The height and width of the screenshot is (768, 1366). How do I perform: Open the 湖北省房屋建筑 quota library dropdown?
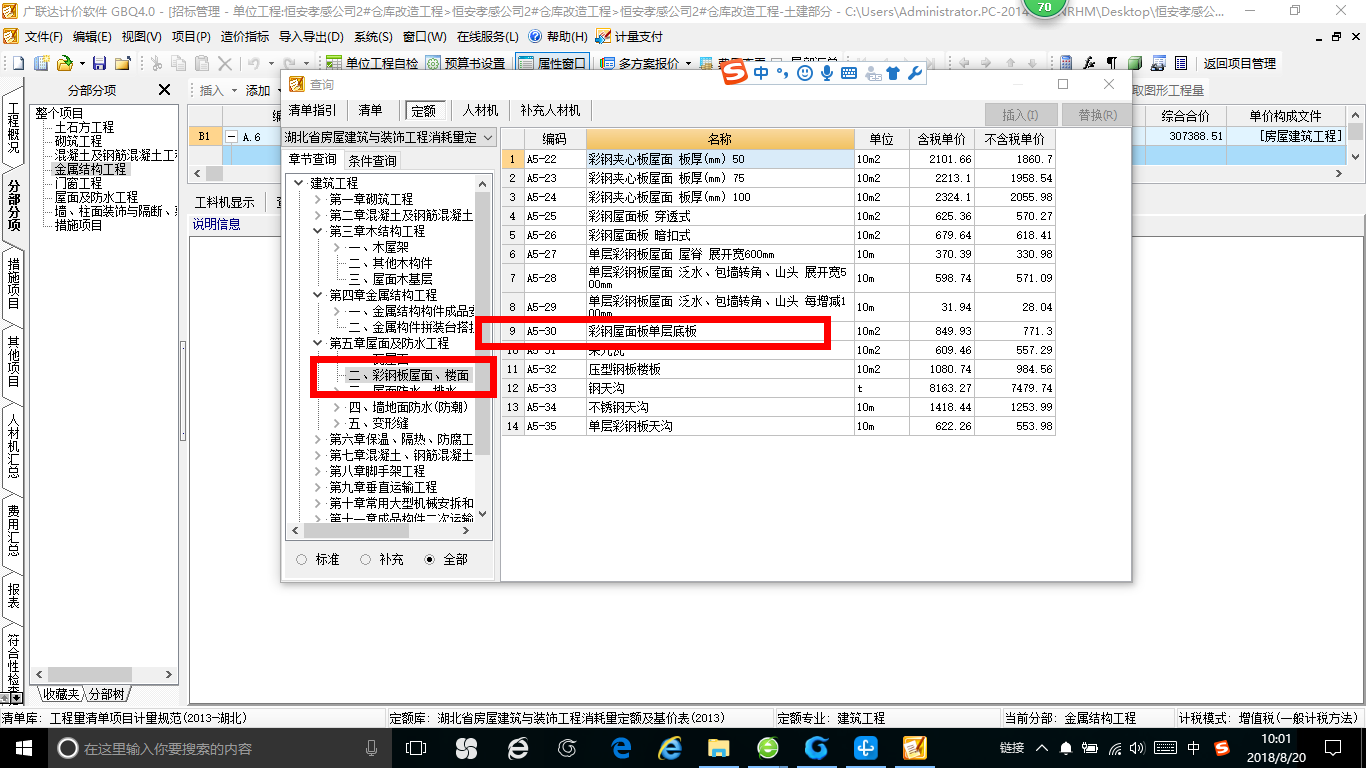pyautogui.click(x=389, y=137)
